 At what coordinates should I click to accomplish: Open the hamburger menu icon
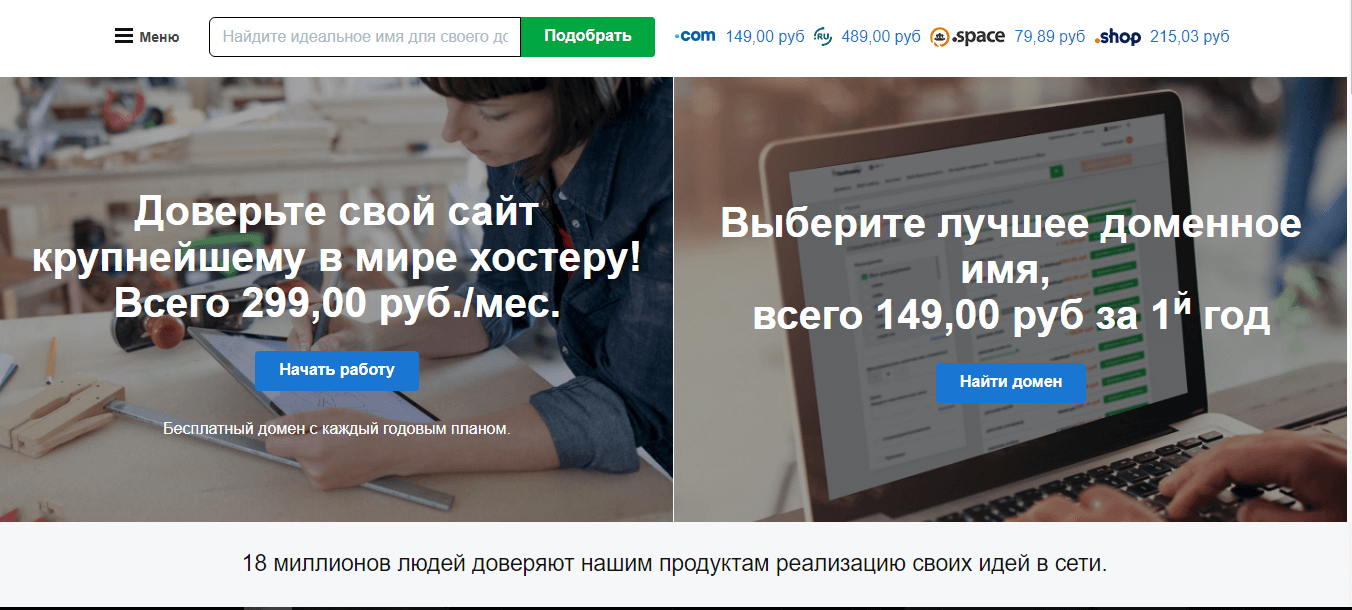[x=124, y=37]
